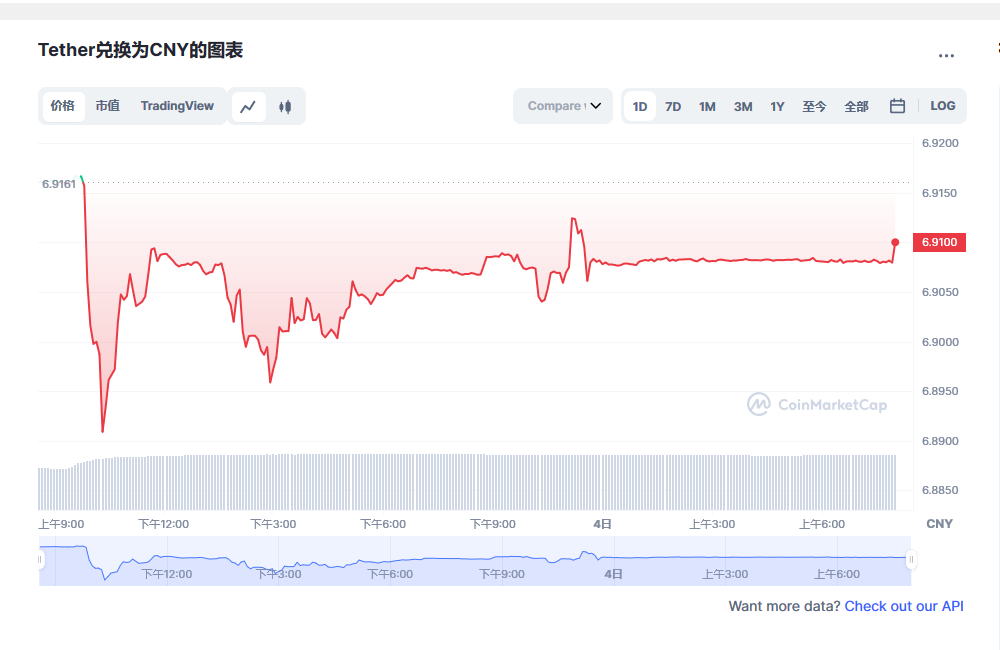Toggle LOG scale for the chart
This screenshot has height=650, width=1000.
point(943,105)
